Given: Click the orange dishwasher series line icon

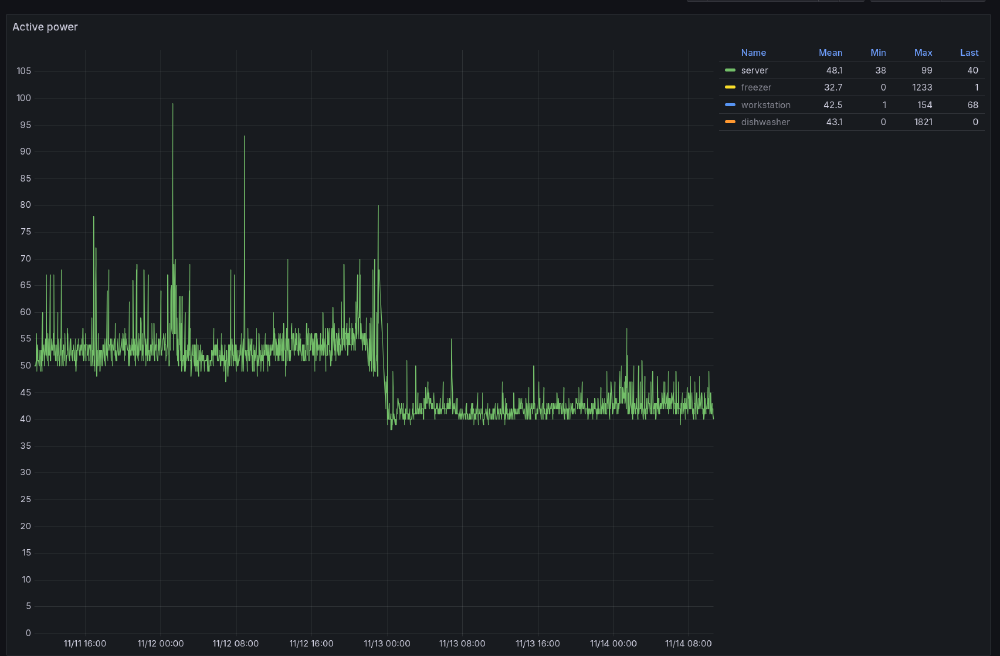Looking at the screenshot, I should click(731, 122).
